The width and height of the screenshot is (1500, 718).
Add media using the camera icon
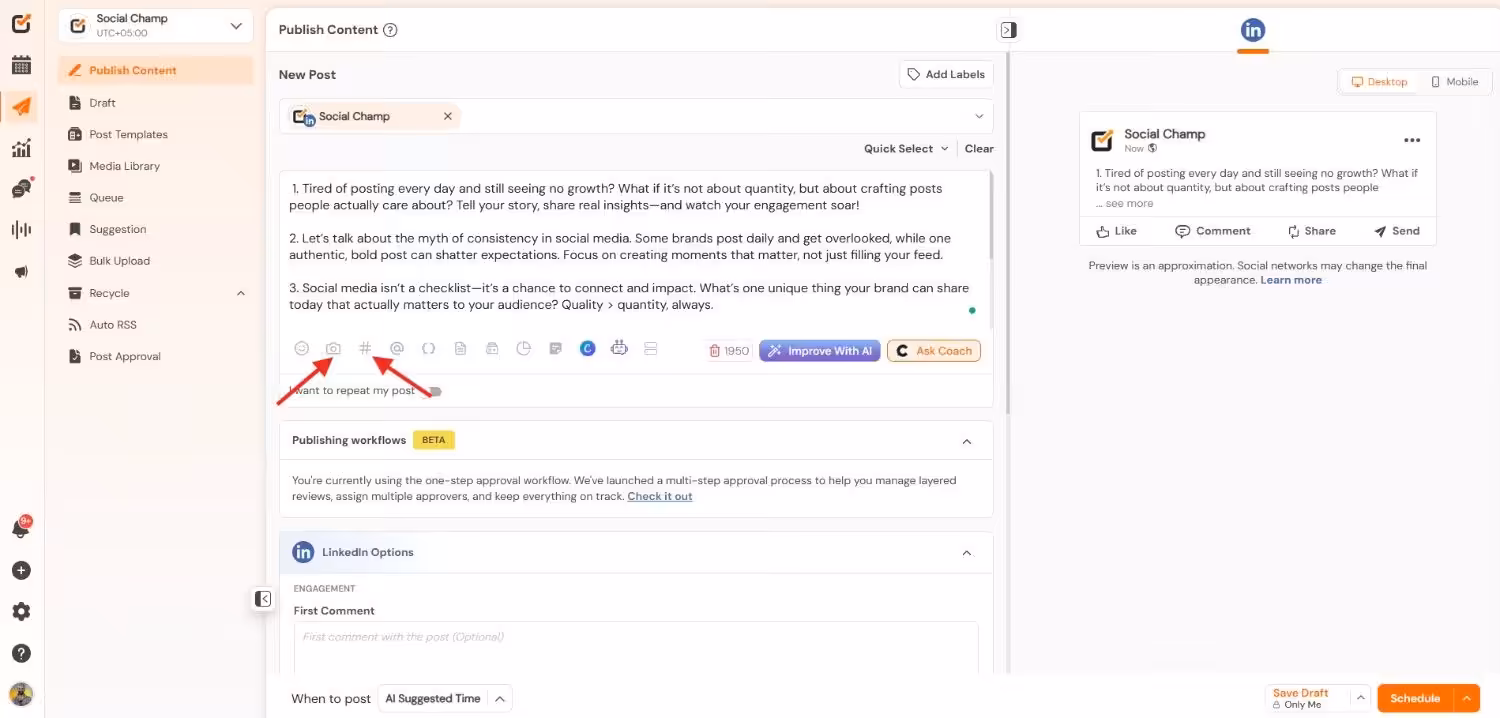coord(333,348)
